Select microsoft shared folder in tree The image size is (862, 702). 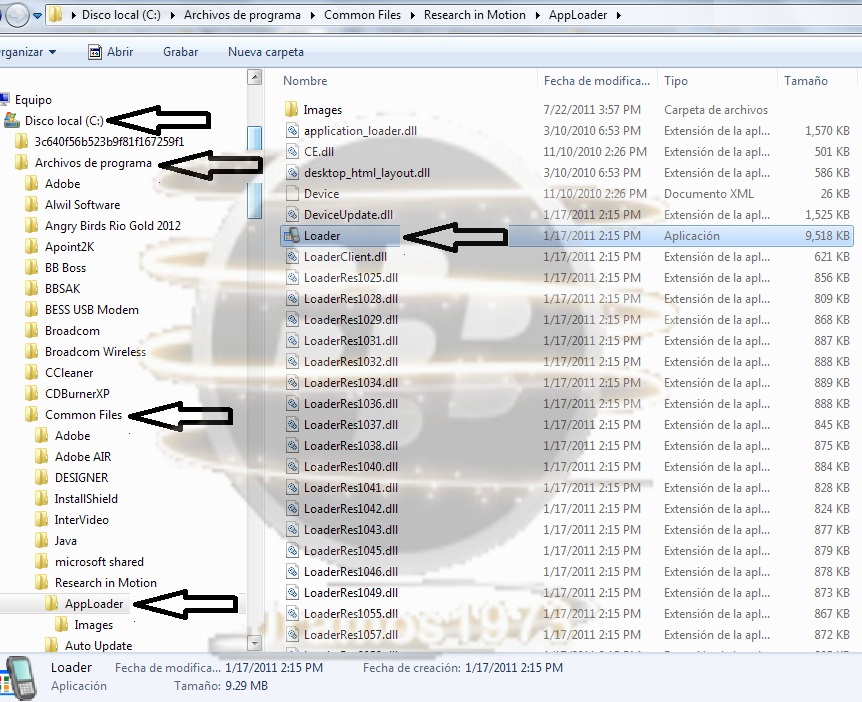(99, 562)
